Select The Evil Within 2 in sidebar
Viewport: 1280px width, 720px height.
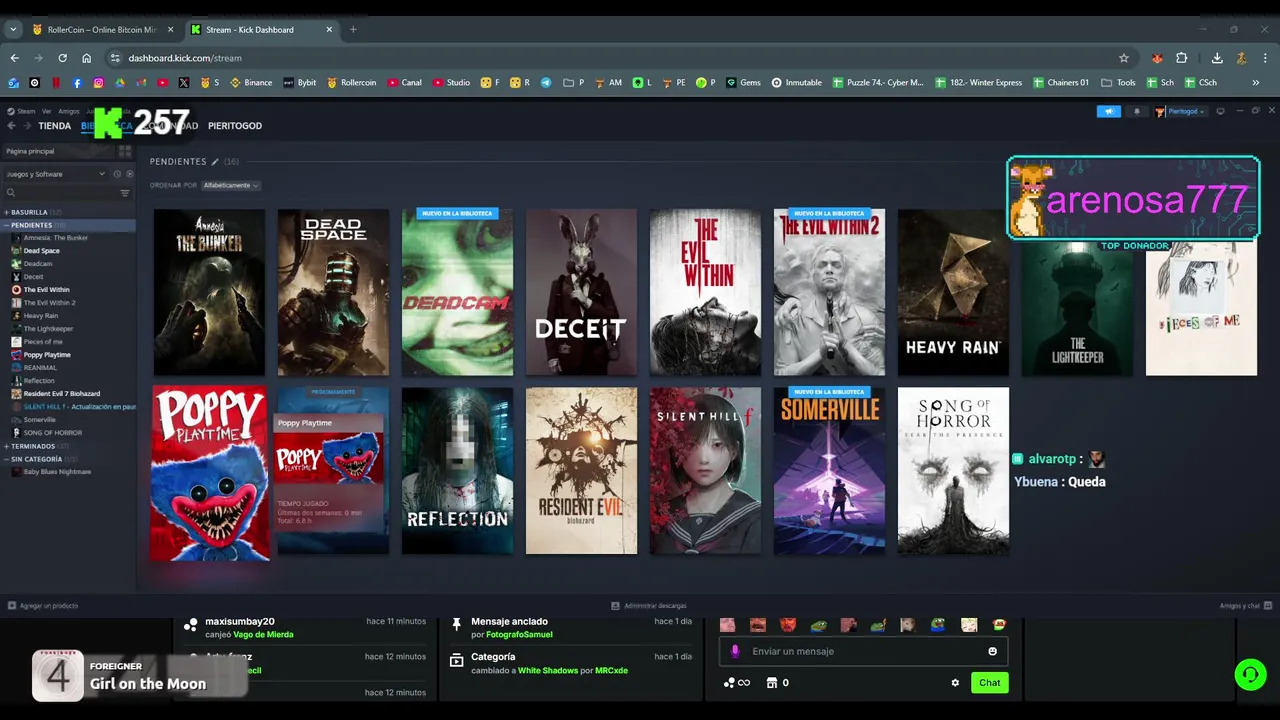coord(49,303)
